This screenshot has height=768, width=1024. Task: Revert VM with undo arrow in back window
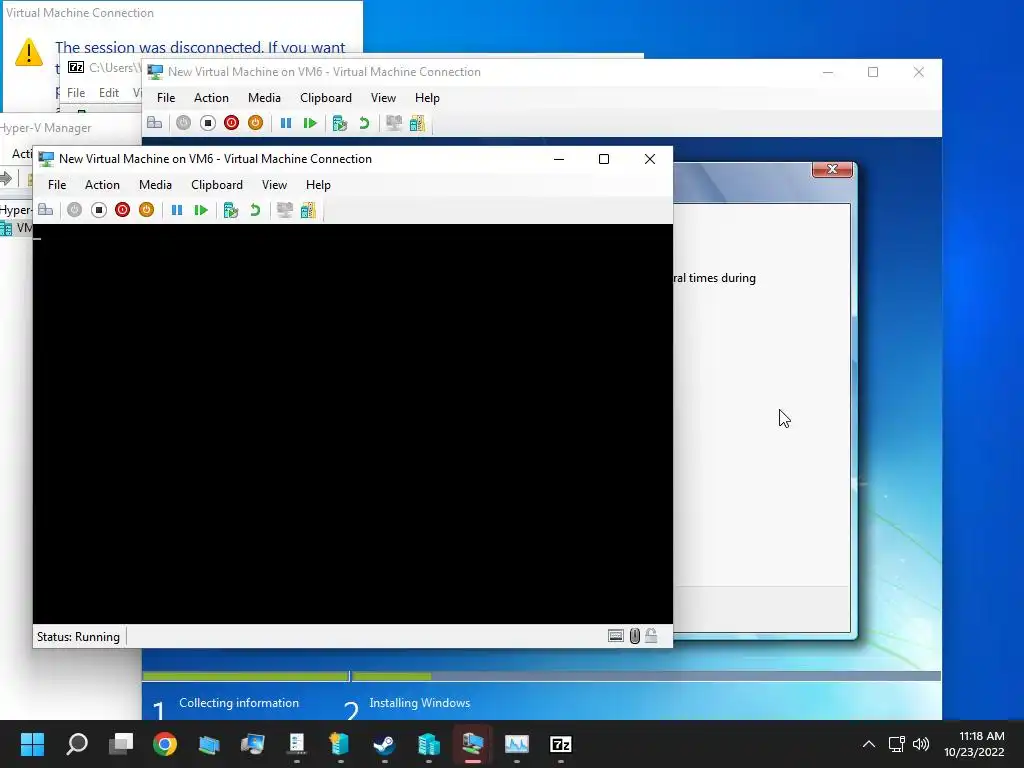coord(364,123)
